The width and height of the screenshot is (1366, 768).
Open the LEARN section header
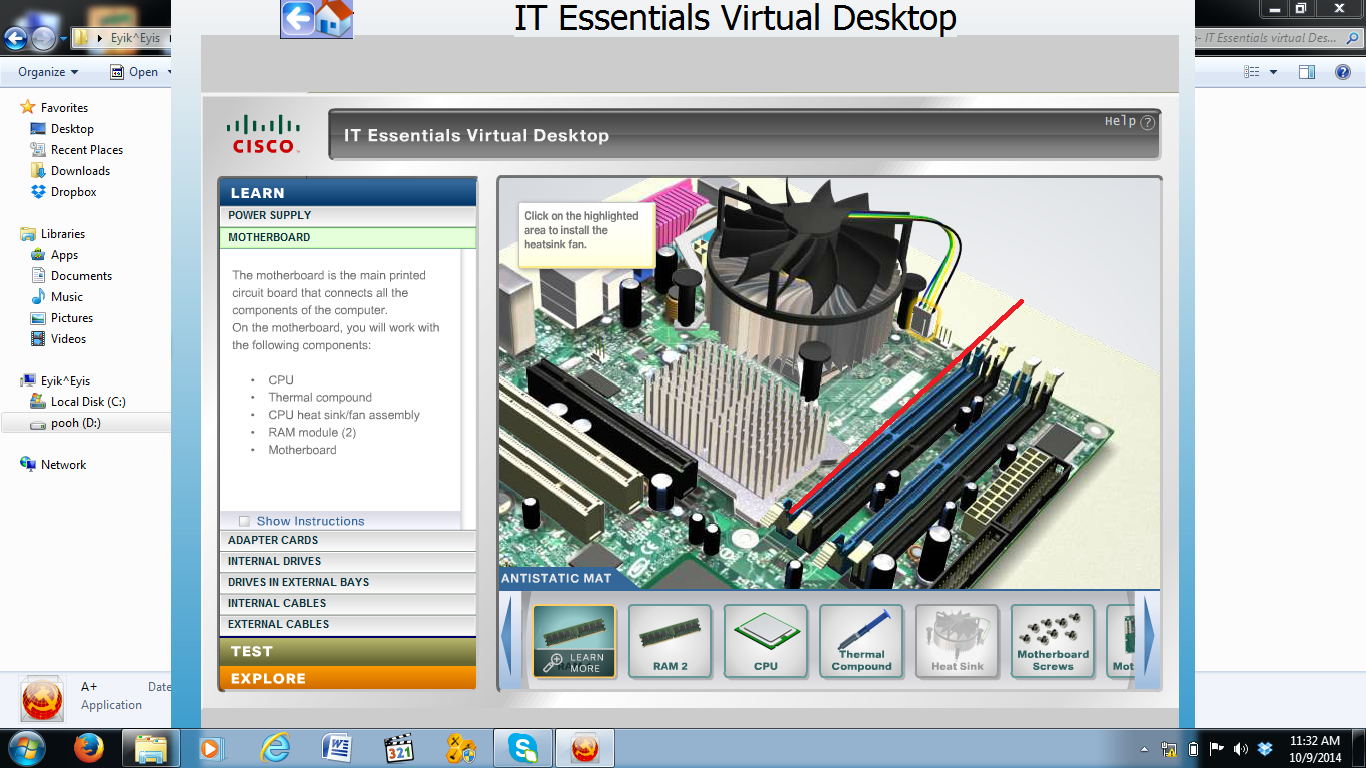coord(347,192)
